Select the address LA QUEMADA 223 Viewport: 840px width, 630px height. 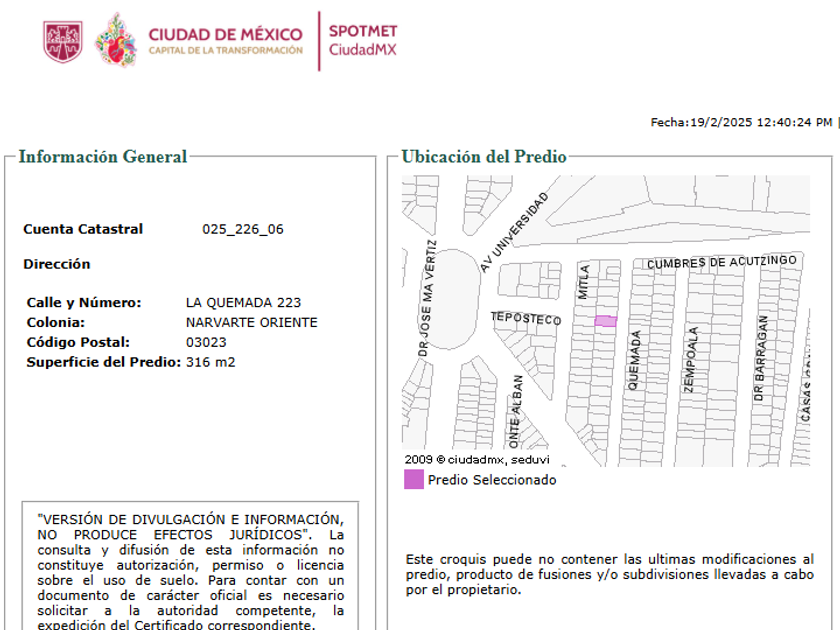point(243,303)
